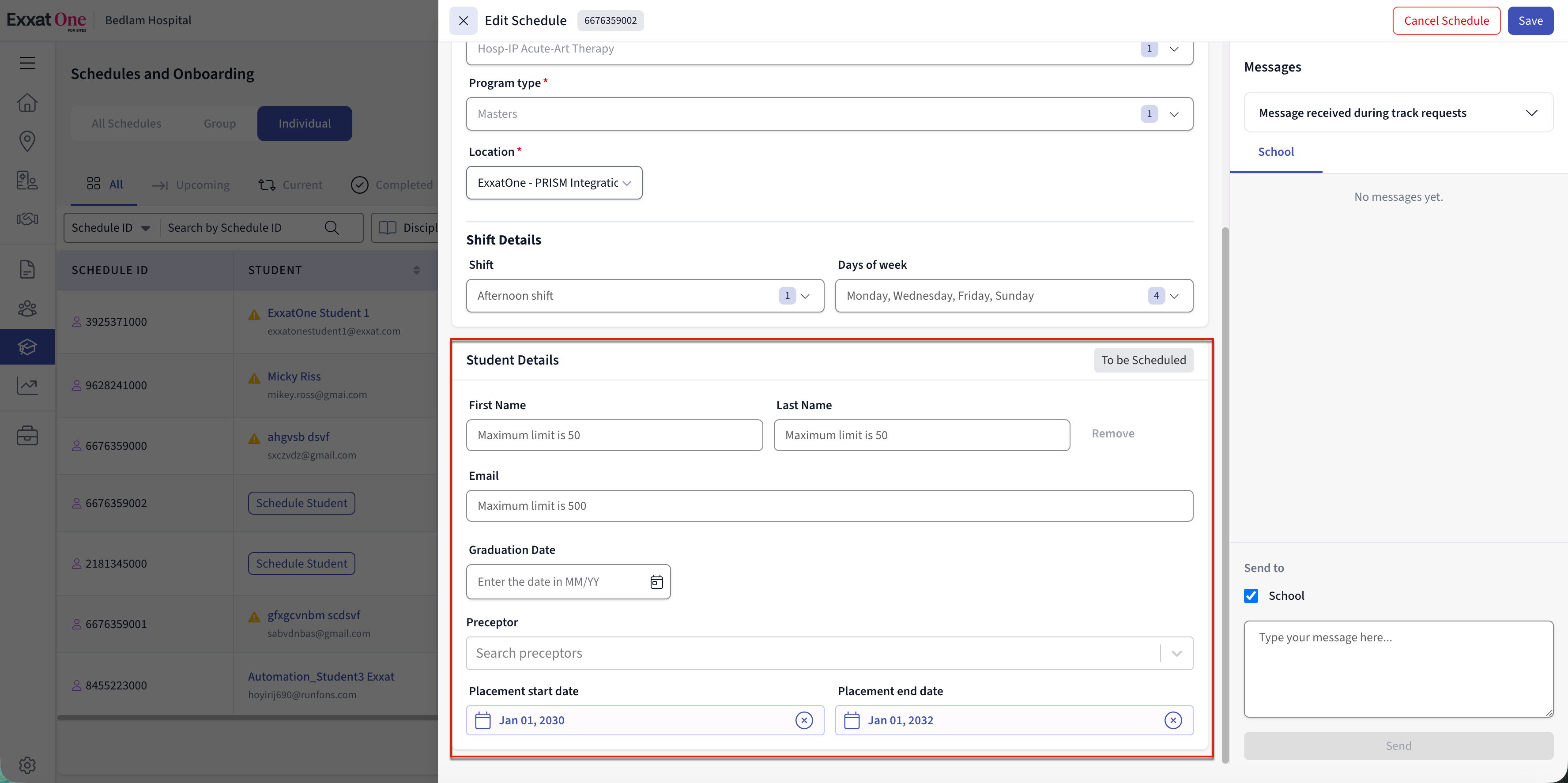This screenshot has width=1568, height=783.
Task: Open the handshake icon in sidebar
Action: (x=27, y=219)
